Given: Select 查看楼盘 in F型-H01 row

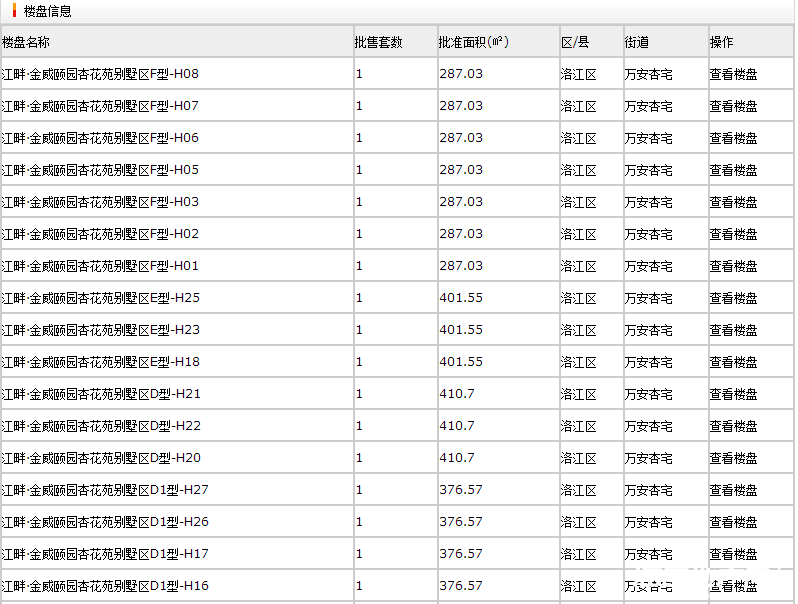Looking at the screenshot, I should [x=733, y=267].
